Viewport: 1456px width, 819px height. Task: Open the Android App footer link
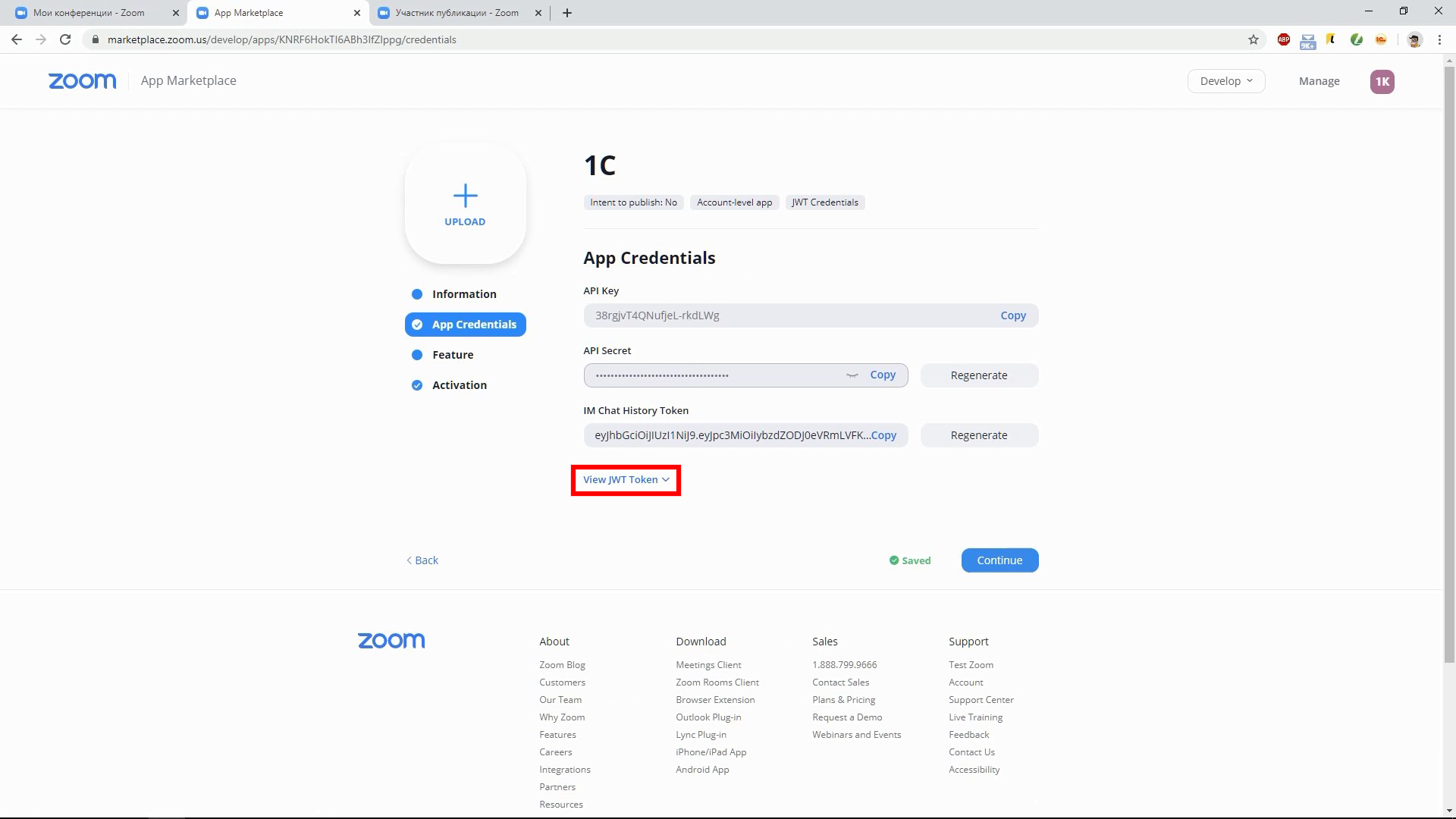coord(702,770)
